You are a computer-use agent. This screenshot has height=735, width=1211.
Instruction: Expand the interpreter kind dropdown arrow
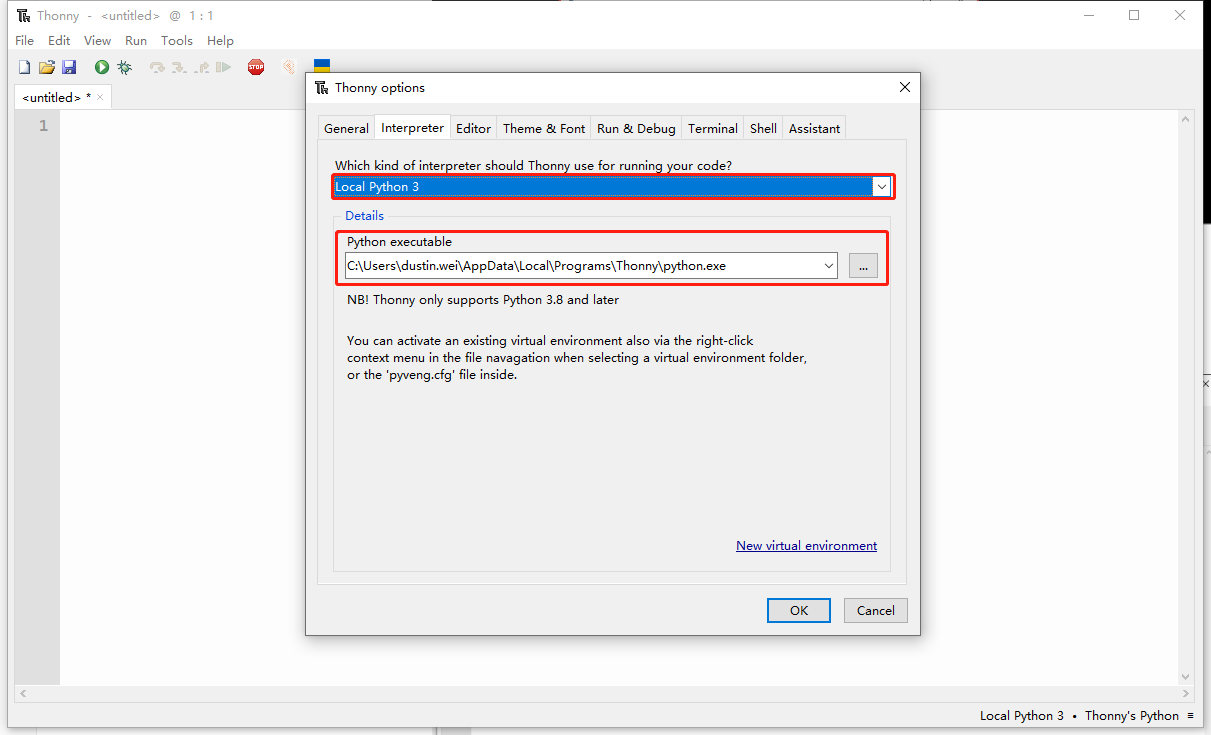tap(881, 187)
